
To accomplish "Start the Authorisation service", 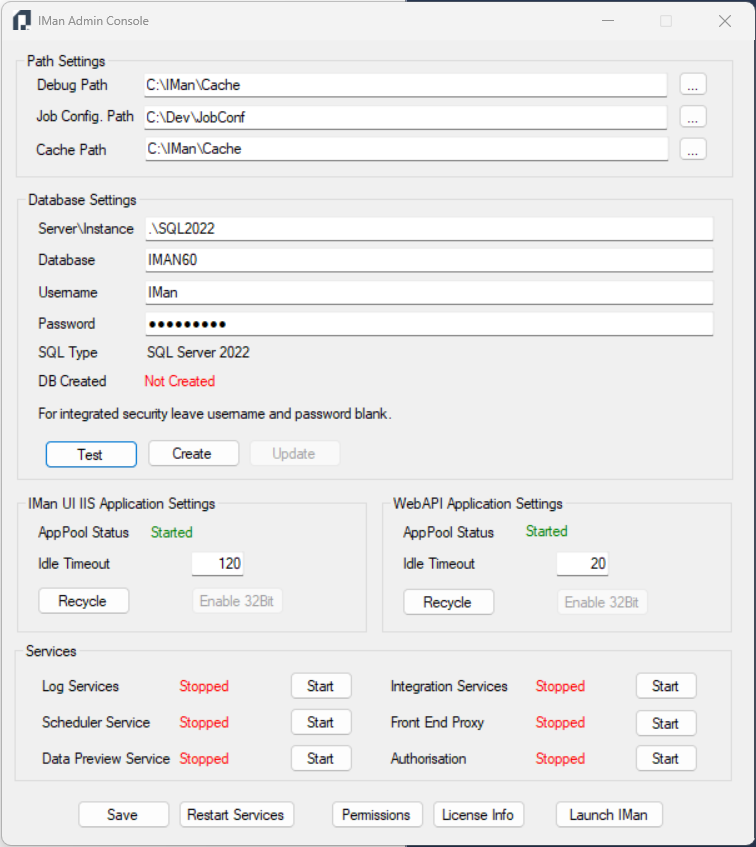I will point(666,758).
